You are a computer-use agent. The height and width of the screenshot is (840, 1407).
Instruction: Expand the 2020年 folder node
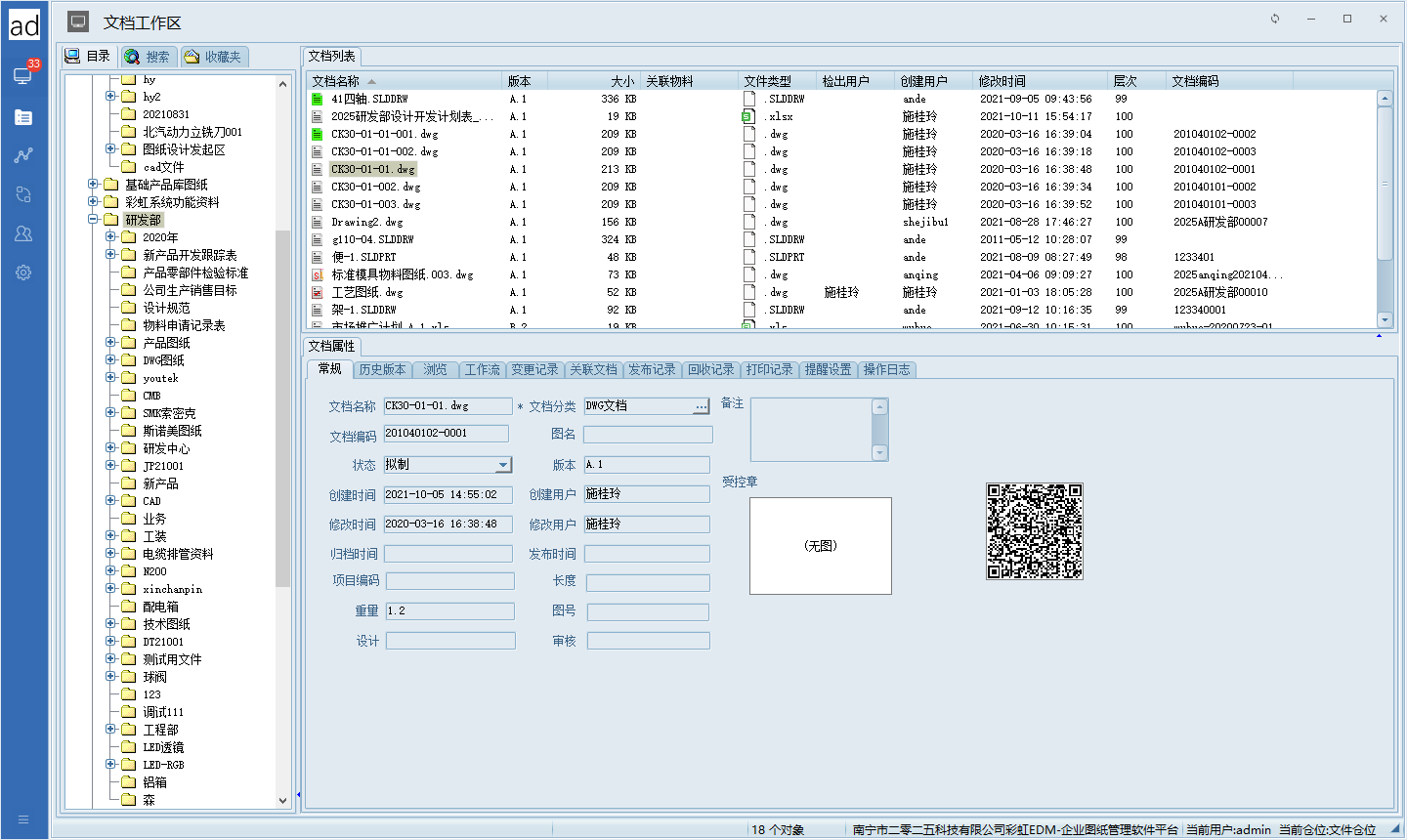coord(110,237)
